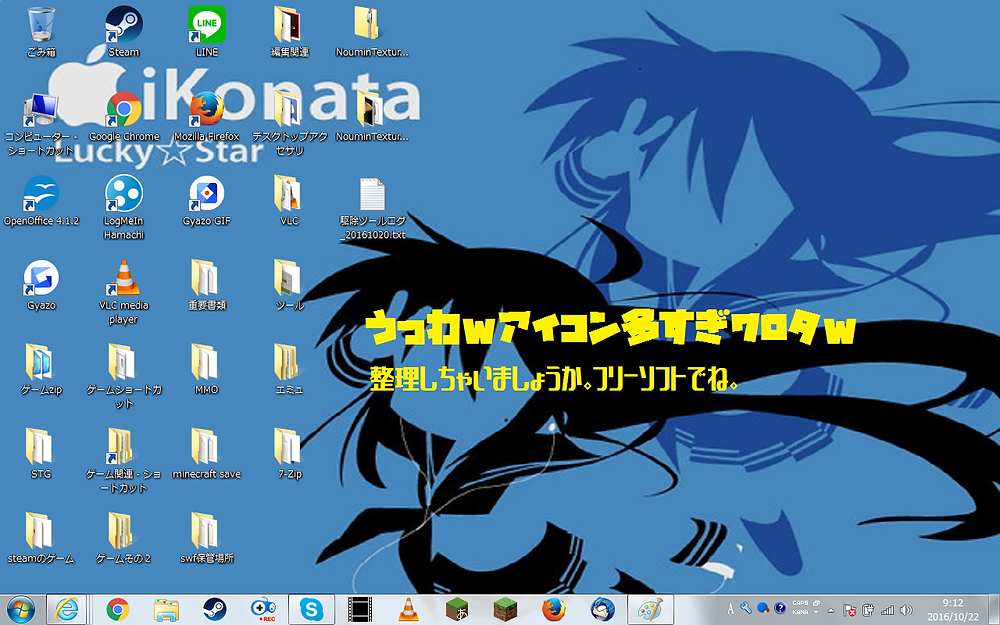Open the ごみ箱 recycle bin icon

(41, 32)
